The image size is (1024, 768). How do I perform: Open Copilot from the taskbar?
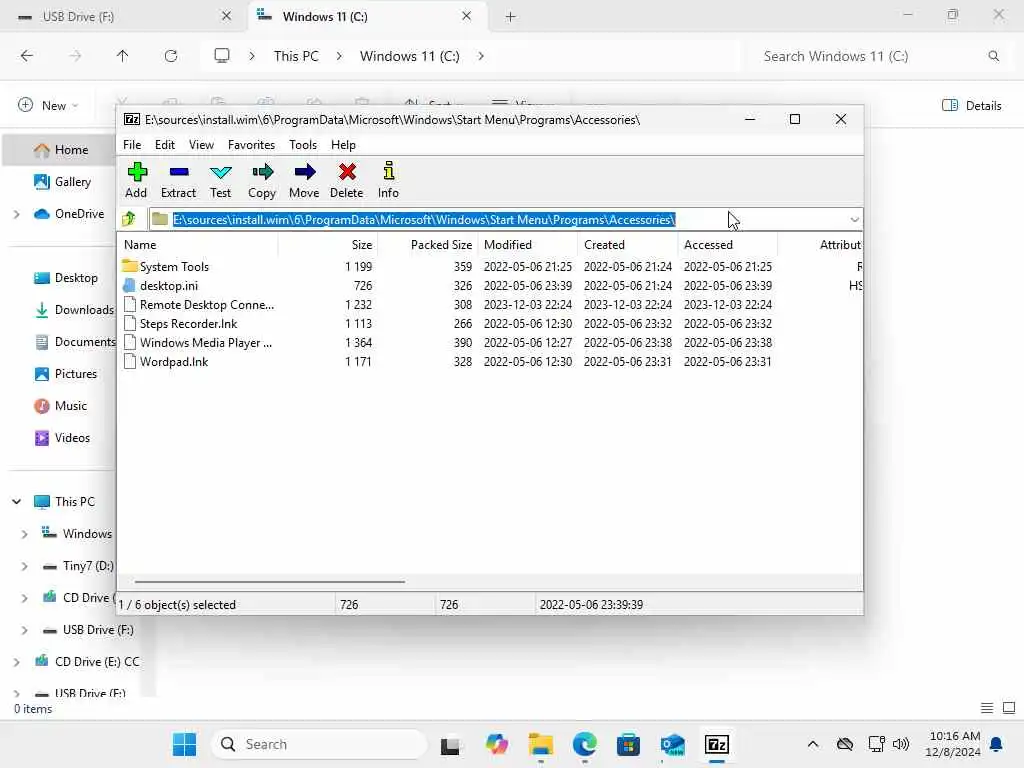496,744
